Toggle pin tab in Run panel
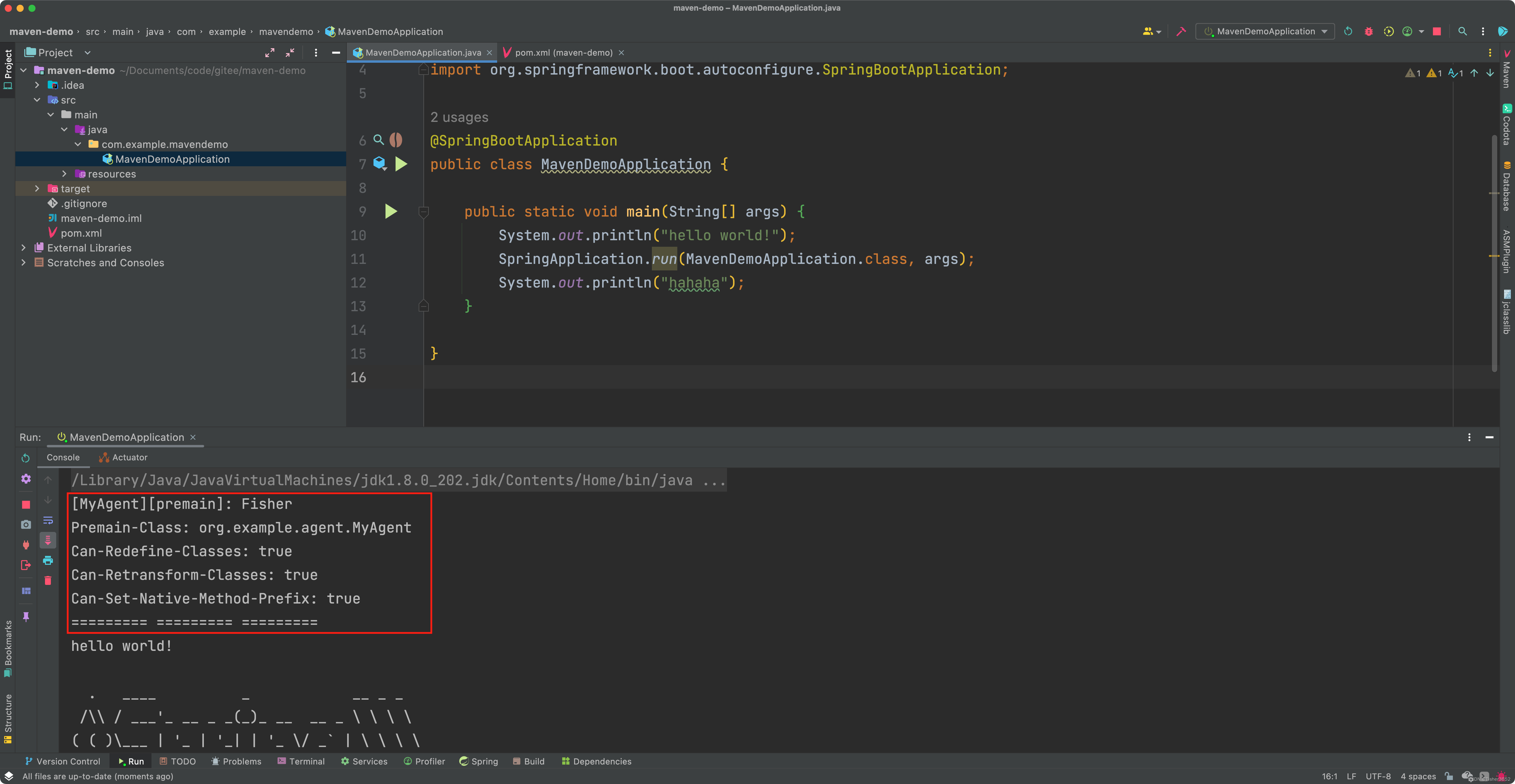1515x784 pixels. (26, 616)
